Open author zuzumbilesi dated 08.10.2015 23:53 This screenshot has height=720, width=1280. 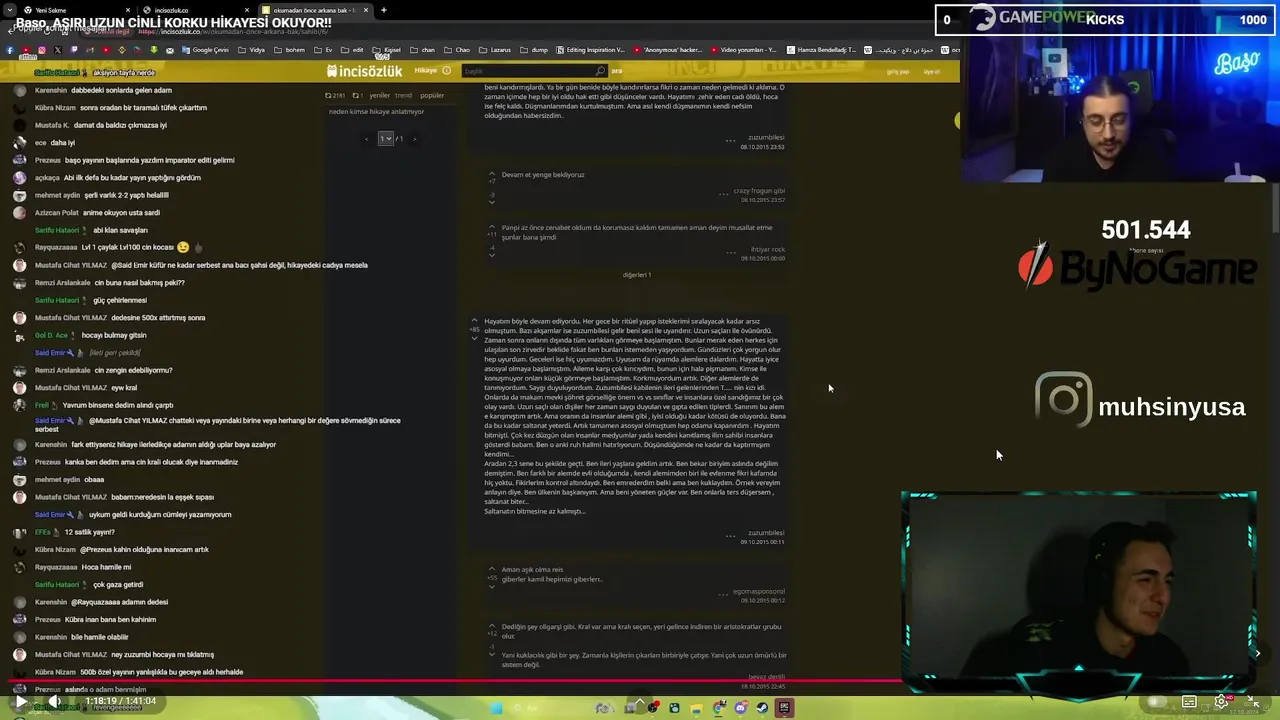click(x=766, y=137)
